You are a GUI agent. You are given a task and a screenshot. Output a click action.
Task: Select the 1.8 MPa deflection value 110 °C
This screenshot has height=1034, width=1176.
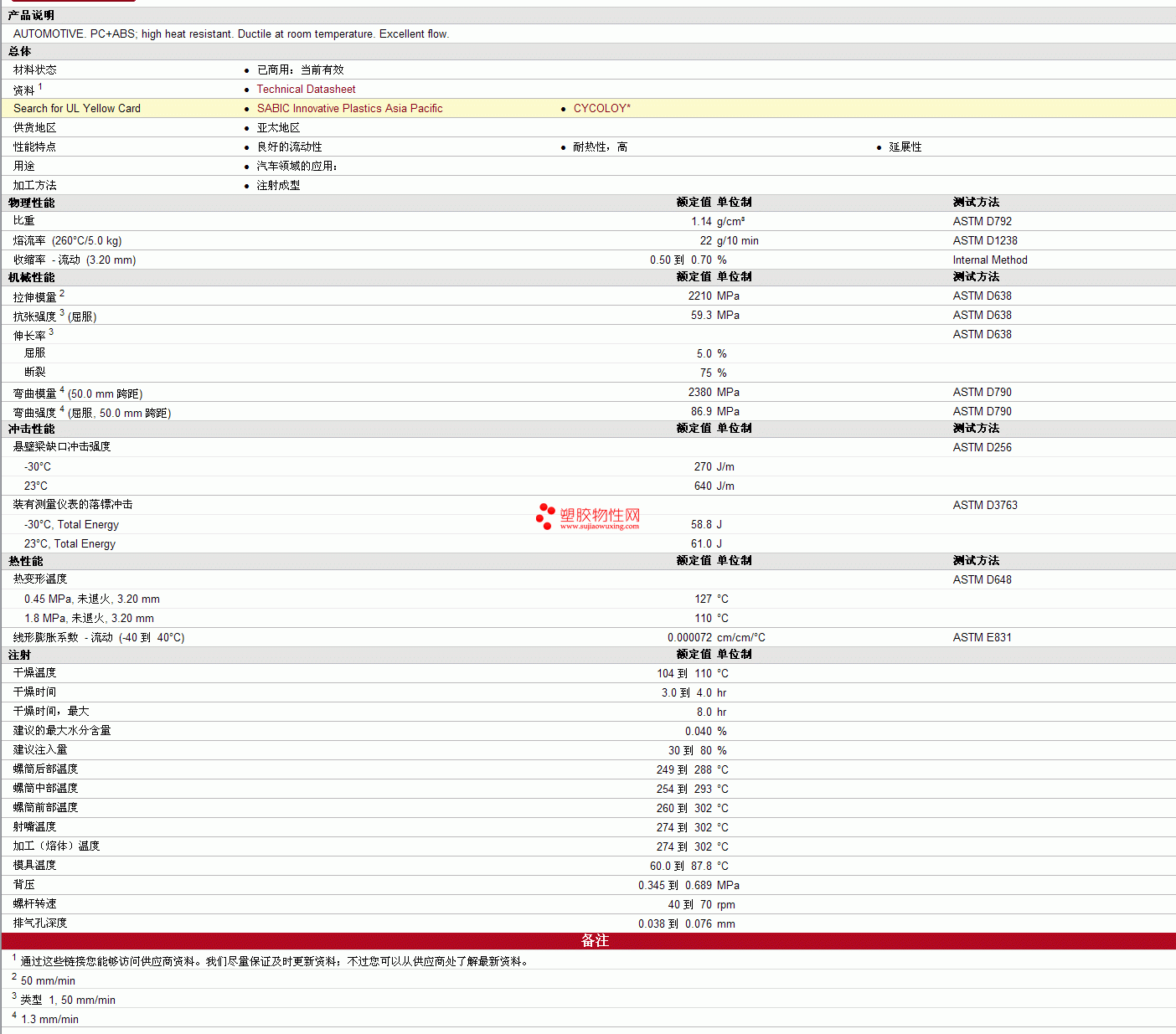click(x=711, y=618)
